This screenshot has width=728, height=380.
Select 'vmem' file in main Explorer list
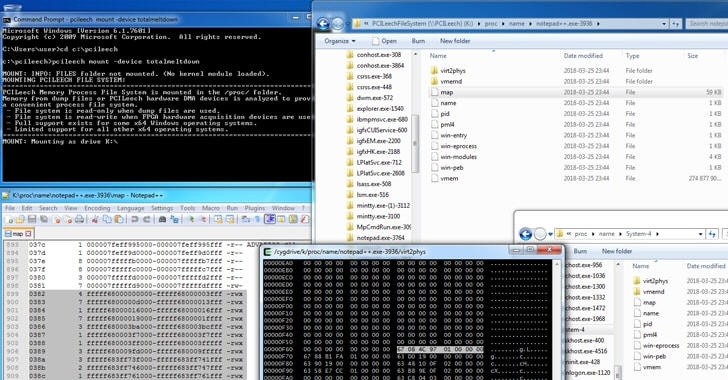point(449,178)
